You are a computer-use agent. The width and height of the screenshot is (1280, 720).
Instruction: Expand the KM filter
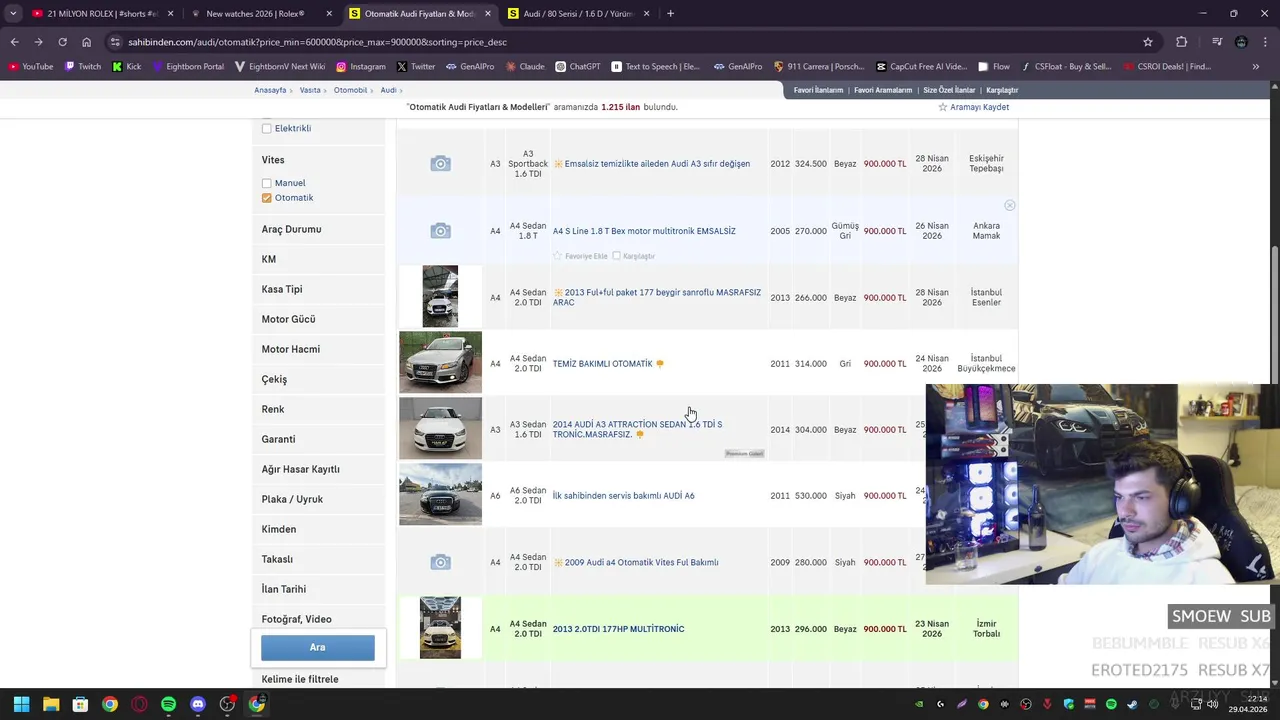point(318,259)
